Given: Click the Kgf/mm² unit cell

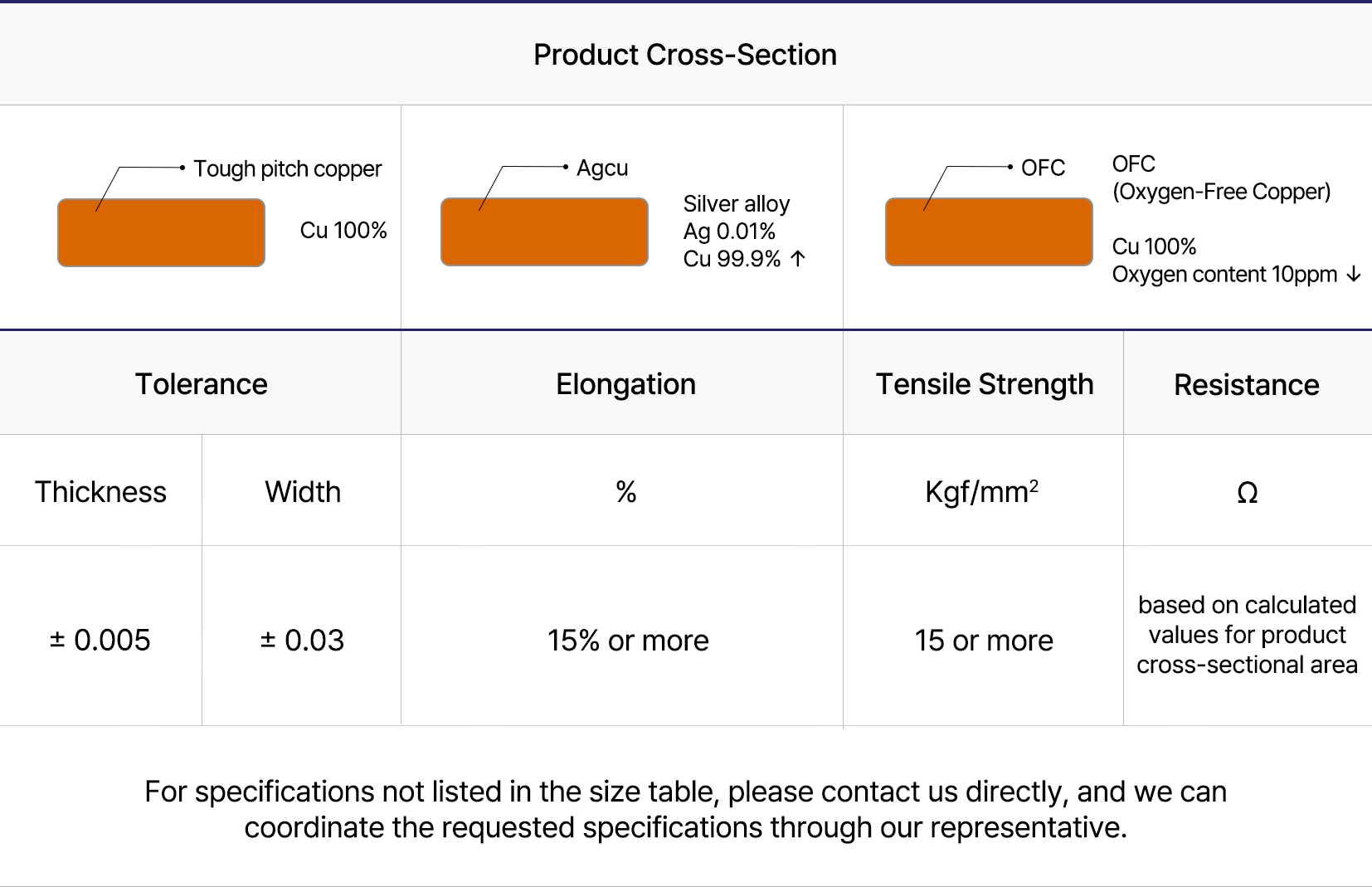Looking at the screenshot, I should pyautogui.click(x=981, y=492).
